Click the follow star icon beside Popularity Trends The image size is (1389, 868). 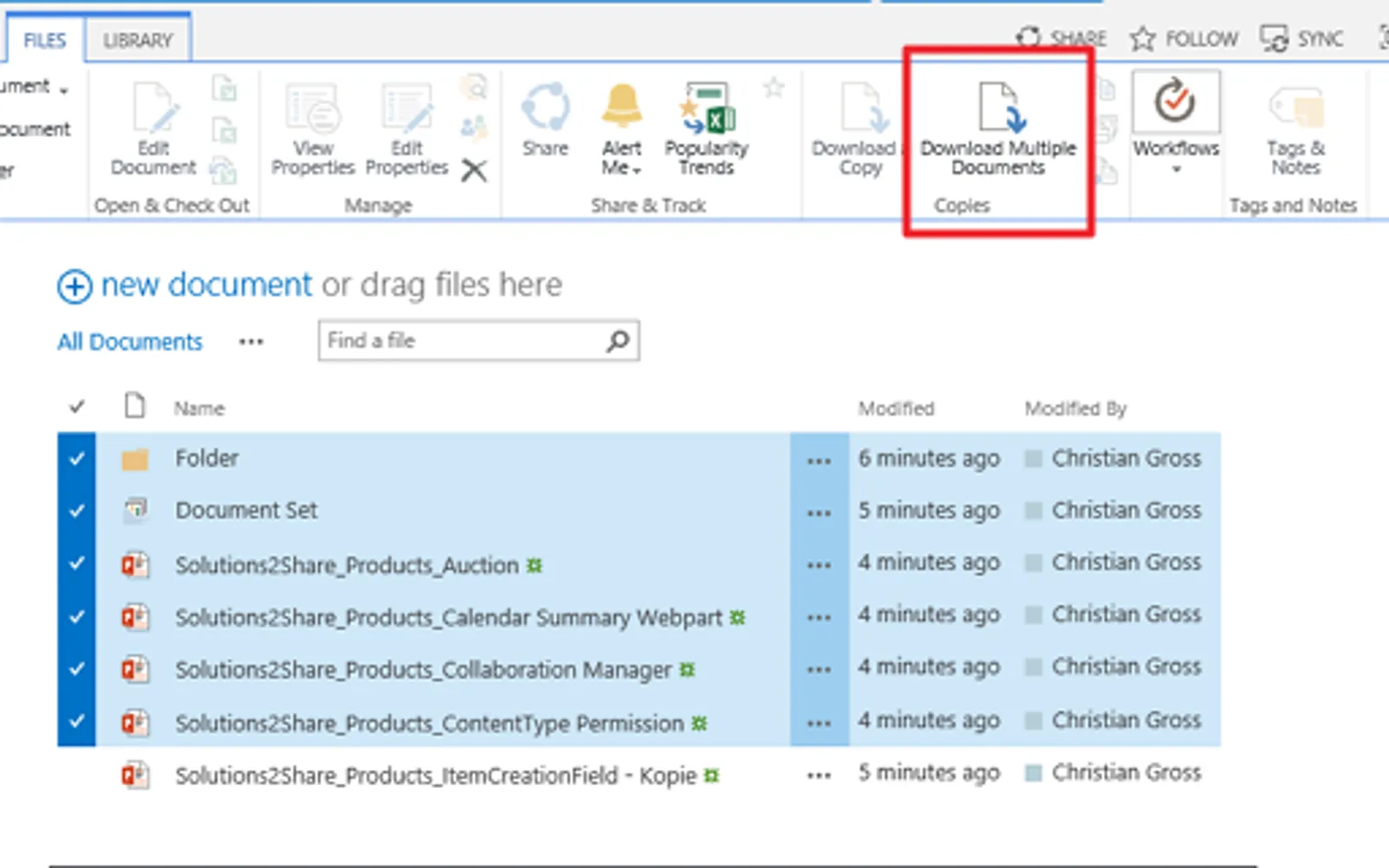773,87
